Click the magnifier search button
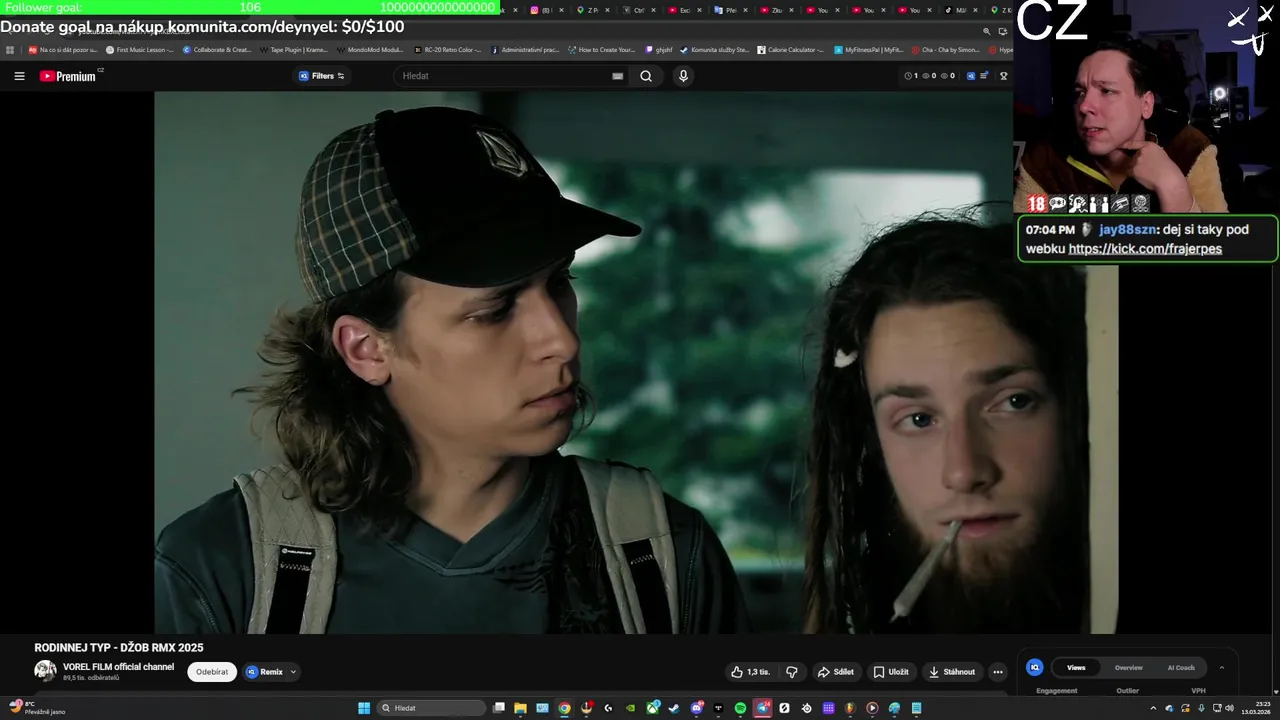Screen dimensions: 1280x720 pos(646,76)
